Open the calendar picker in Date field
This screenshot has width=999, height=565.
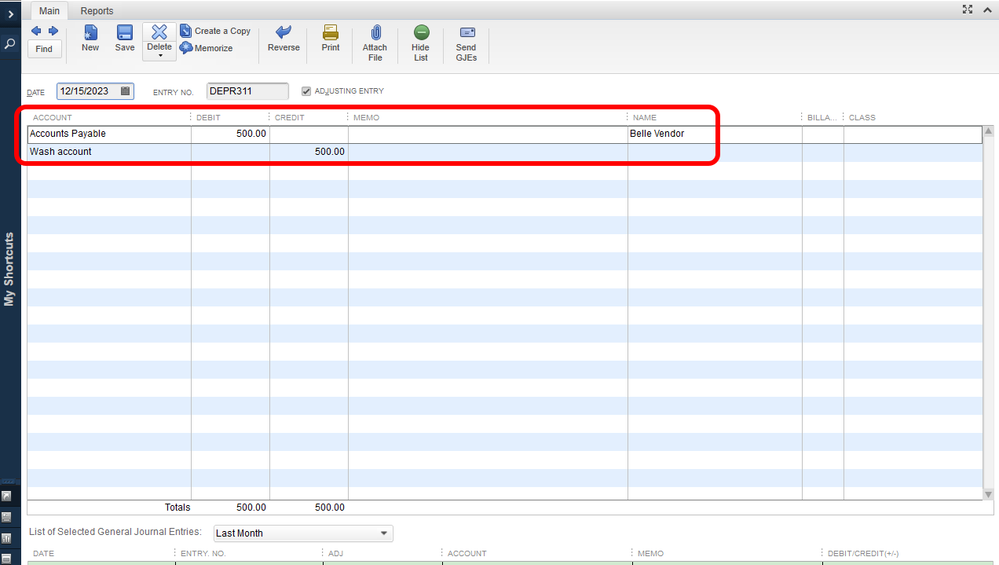125,91
